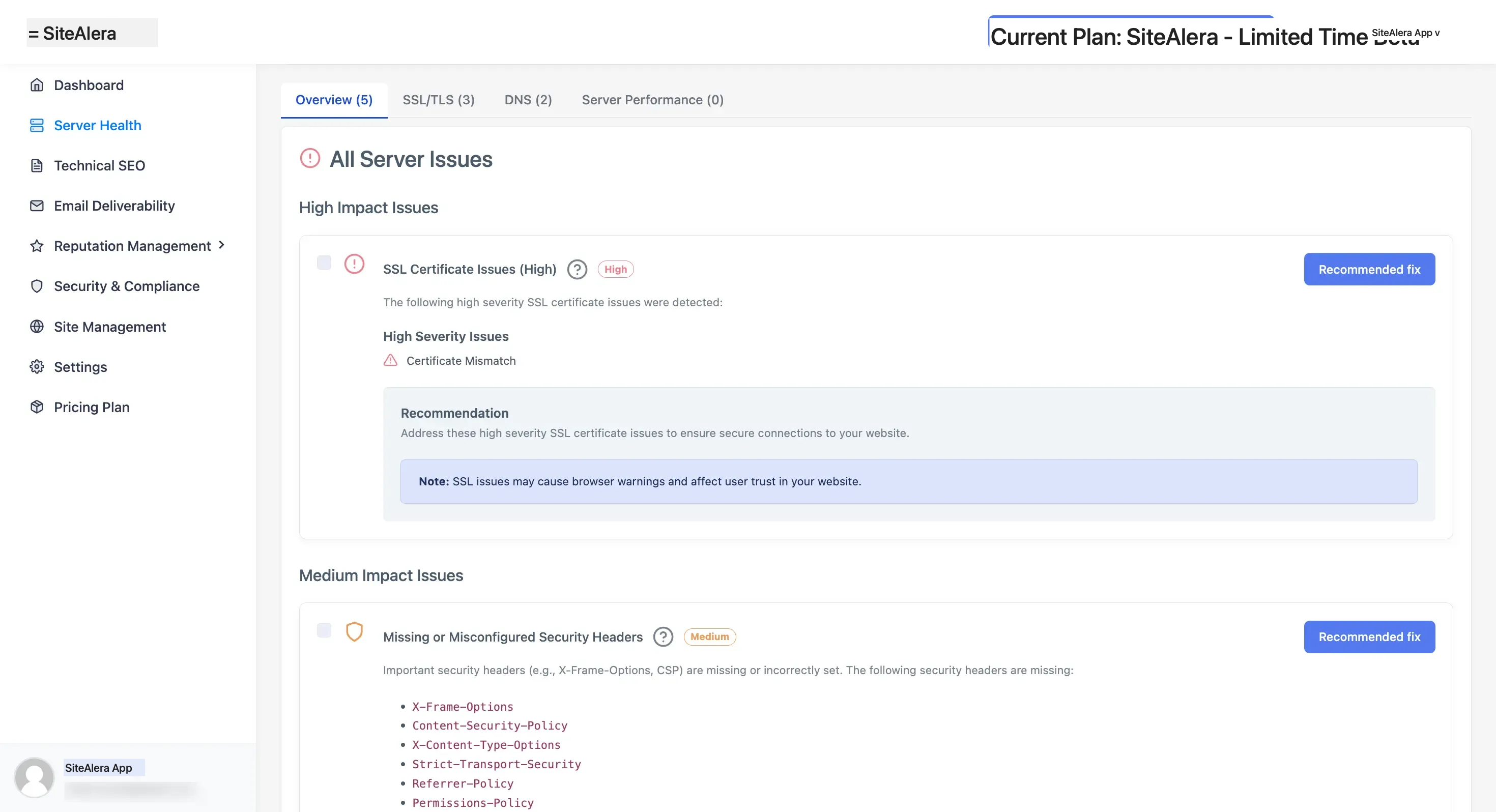
Task: Click the Certificate Mismatch text
Action: (461, 361)
